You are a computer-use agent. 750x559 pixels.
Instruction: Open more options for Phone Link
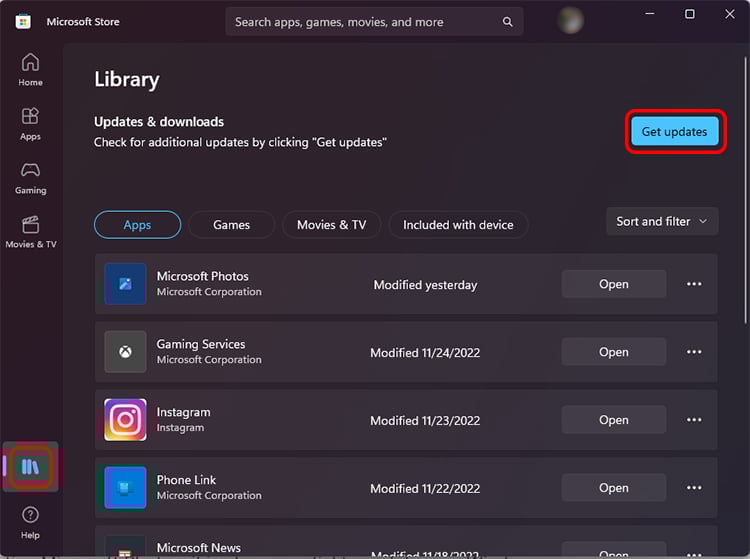tap(694, 488)
